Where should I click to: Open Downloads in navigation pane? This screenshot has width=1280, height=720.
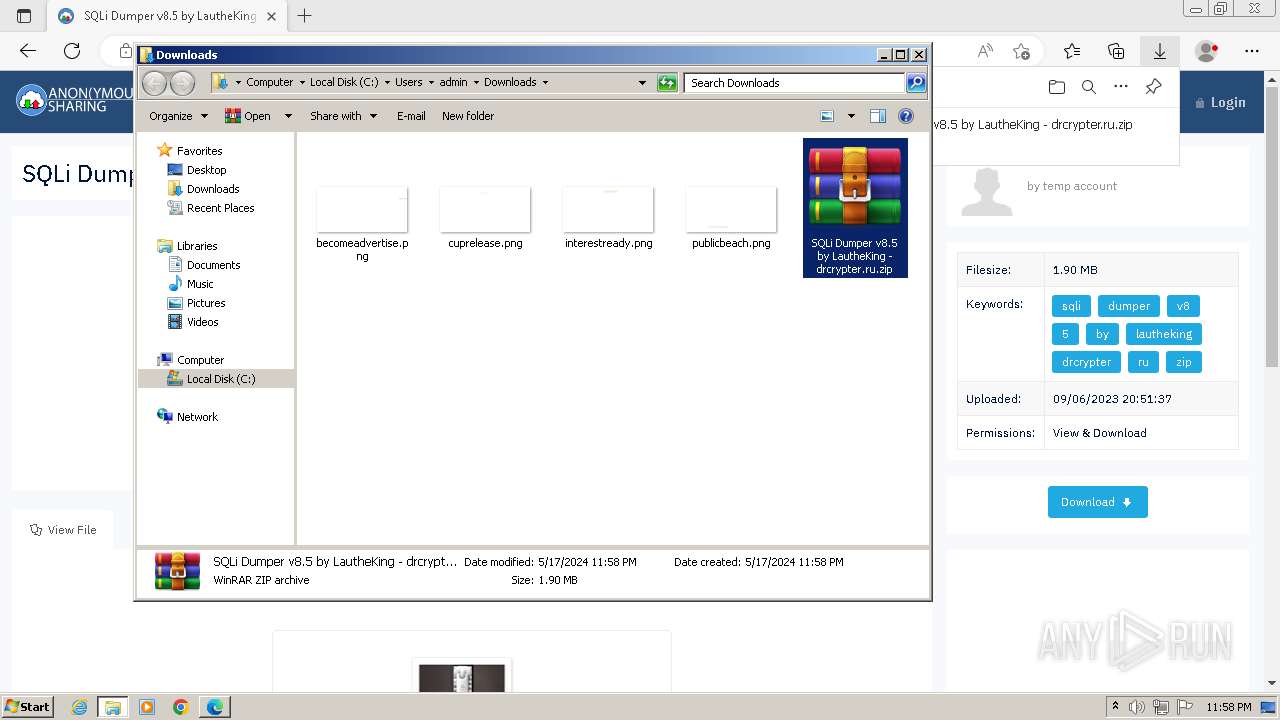(x=213, y=189)
